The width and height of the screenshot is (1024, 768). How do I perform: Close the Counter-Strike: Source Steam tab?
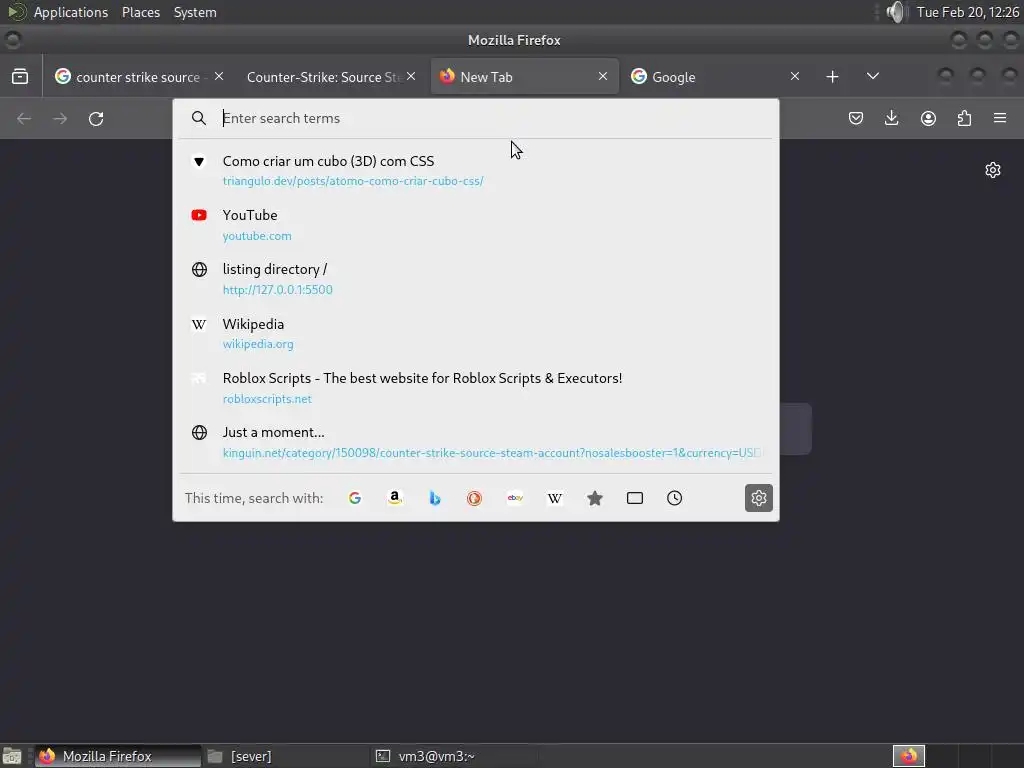click(x=411, y=76)
